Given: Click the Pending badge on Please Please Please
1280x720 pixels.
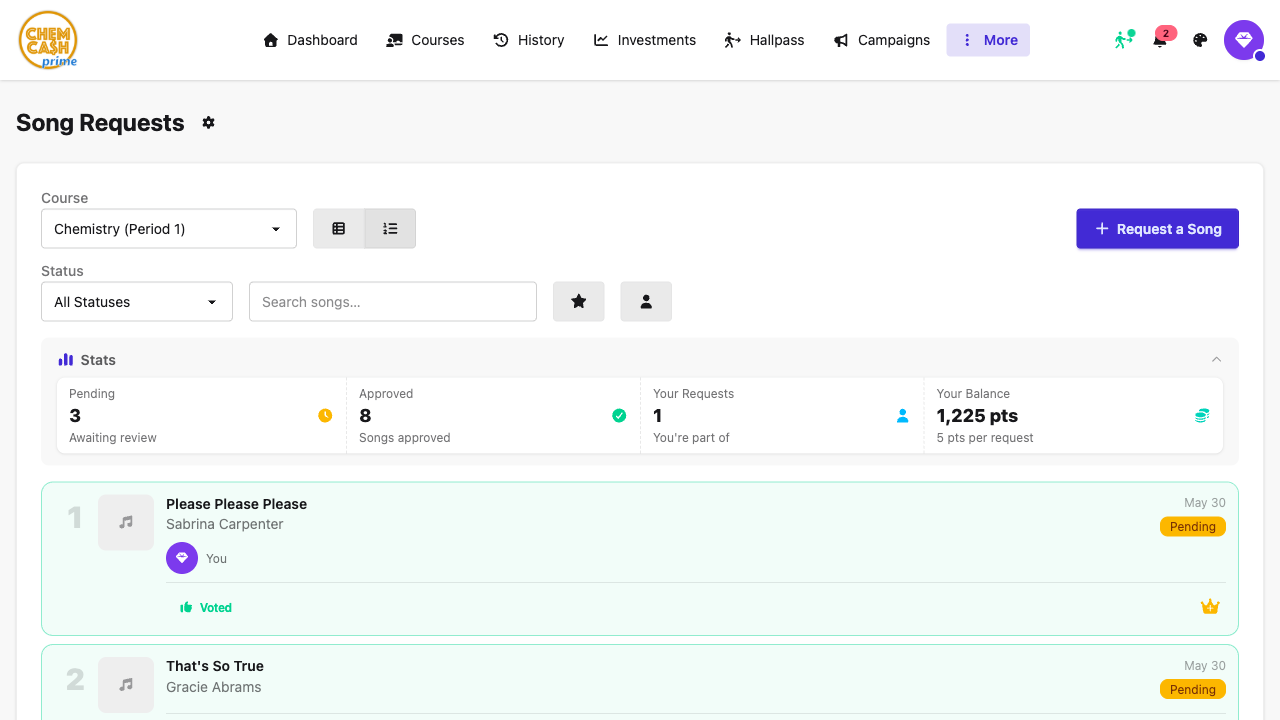Looking at the screenshot, I should click(x=1193, y=527).
